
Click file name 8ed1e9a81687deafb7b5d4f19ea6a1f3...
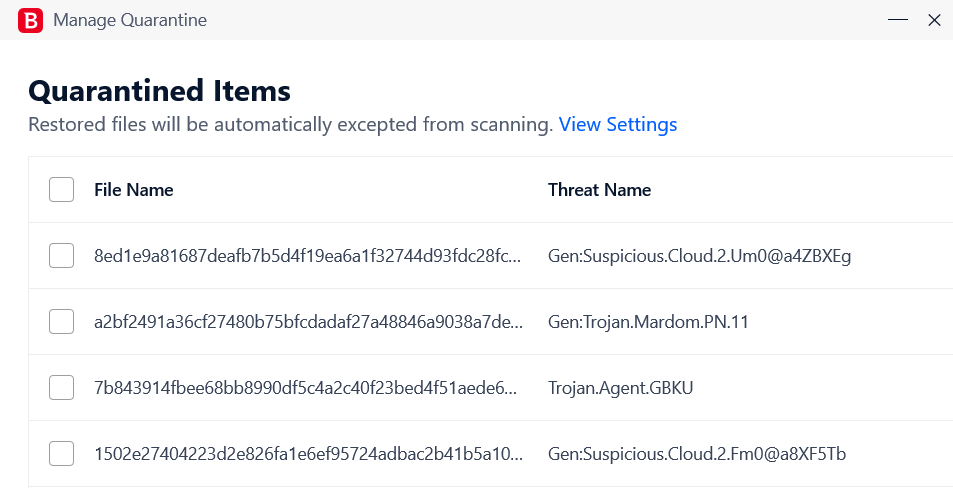point(308,256)
